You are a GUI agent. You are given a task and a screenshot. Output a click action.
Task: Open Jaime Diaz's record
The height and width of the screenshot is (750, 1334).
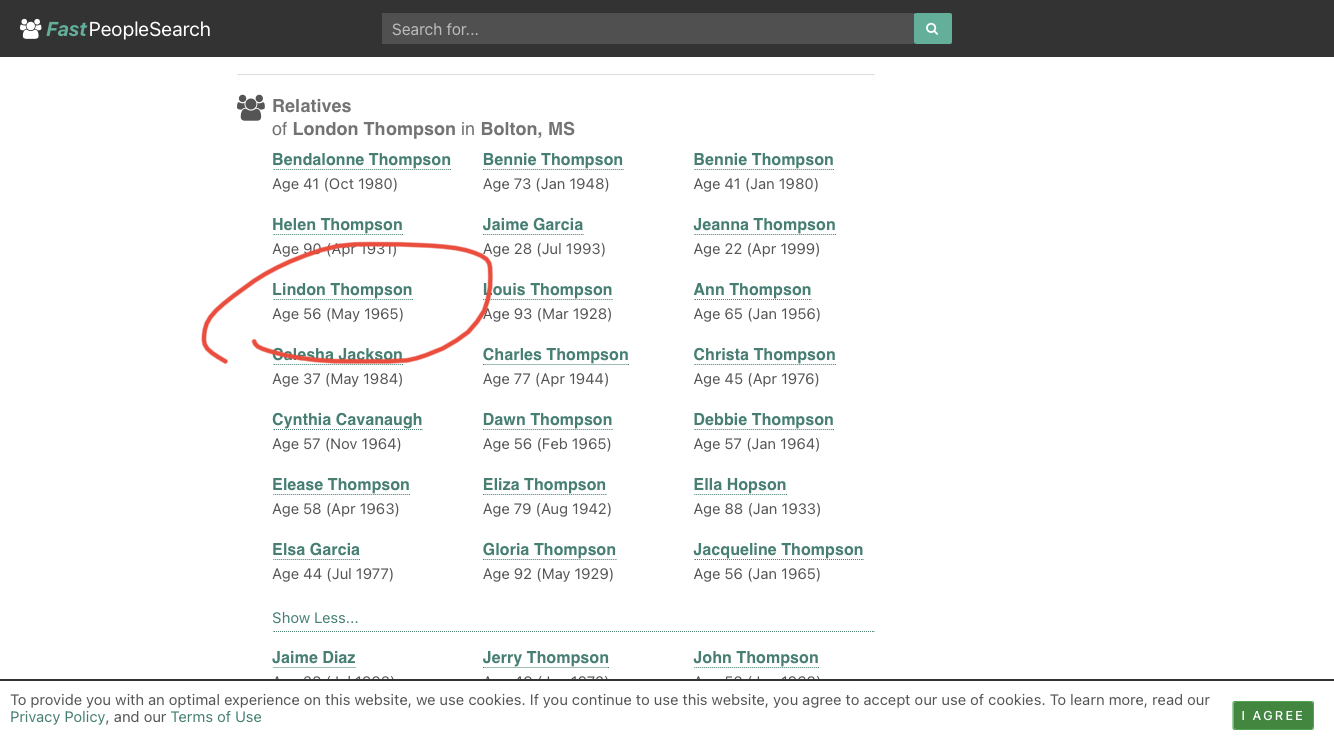[314, 658]
